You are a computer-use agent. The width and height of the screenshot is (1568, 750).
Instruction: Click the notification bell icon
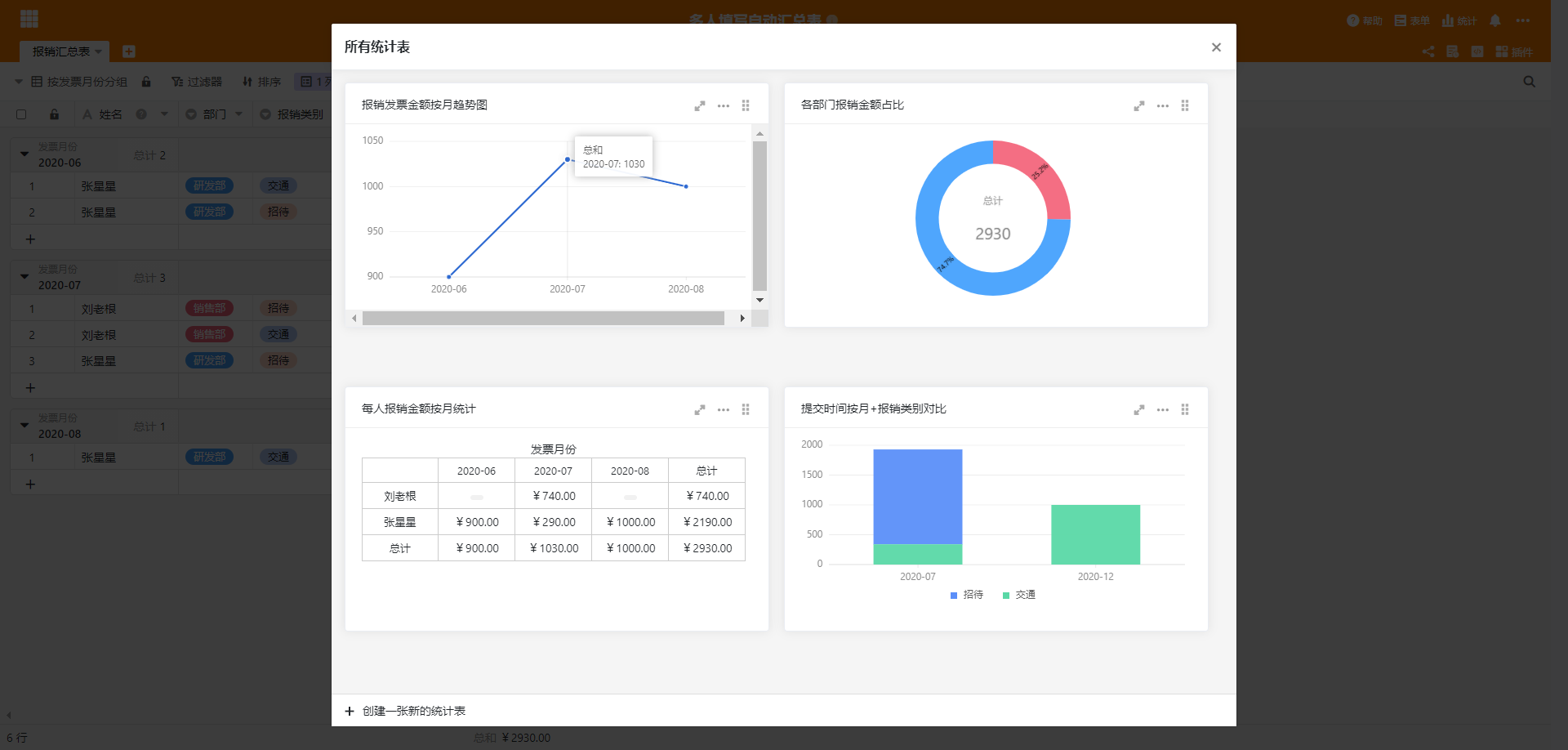(x=1495, y=20)
